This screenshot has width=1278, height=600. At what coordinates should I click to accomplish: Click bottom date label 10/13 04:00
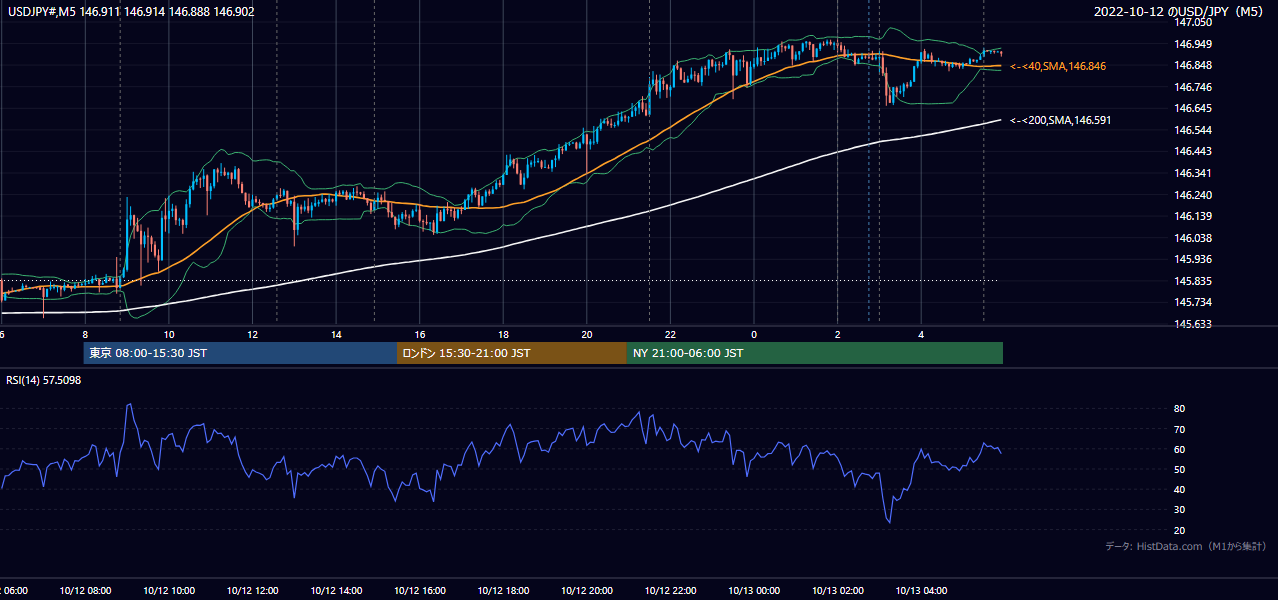(x=921, y=591)
